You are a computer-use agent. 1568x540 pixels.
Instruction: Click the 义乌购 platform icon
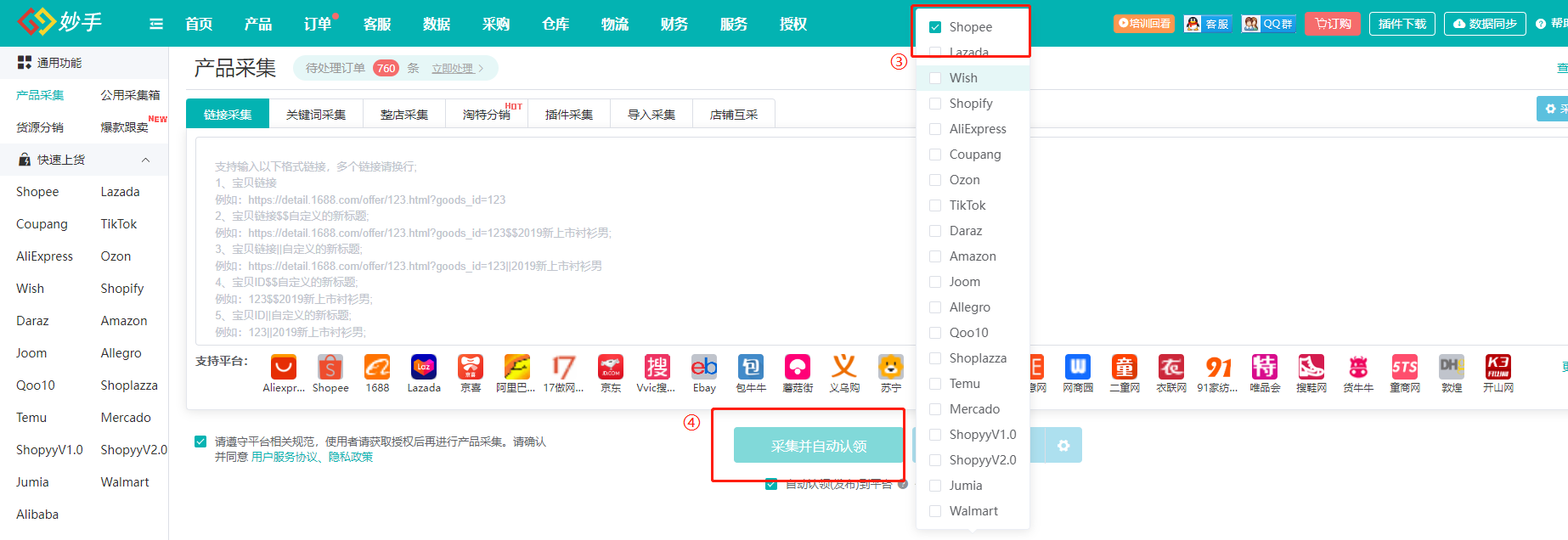pos(844,367)
